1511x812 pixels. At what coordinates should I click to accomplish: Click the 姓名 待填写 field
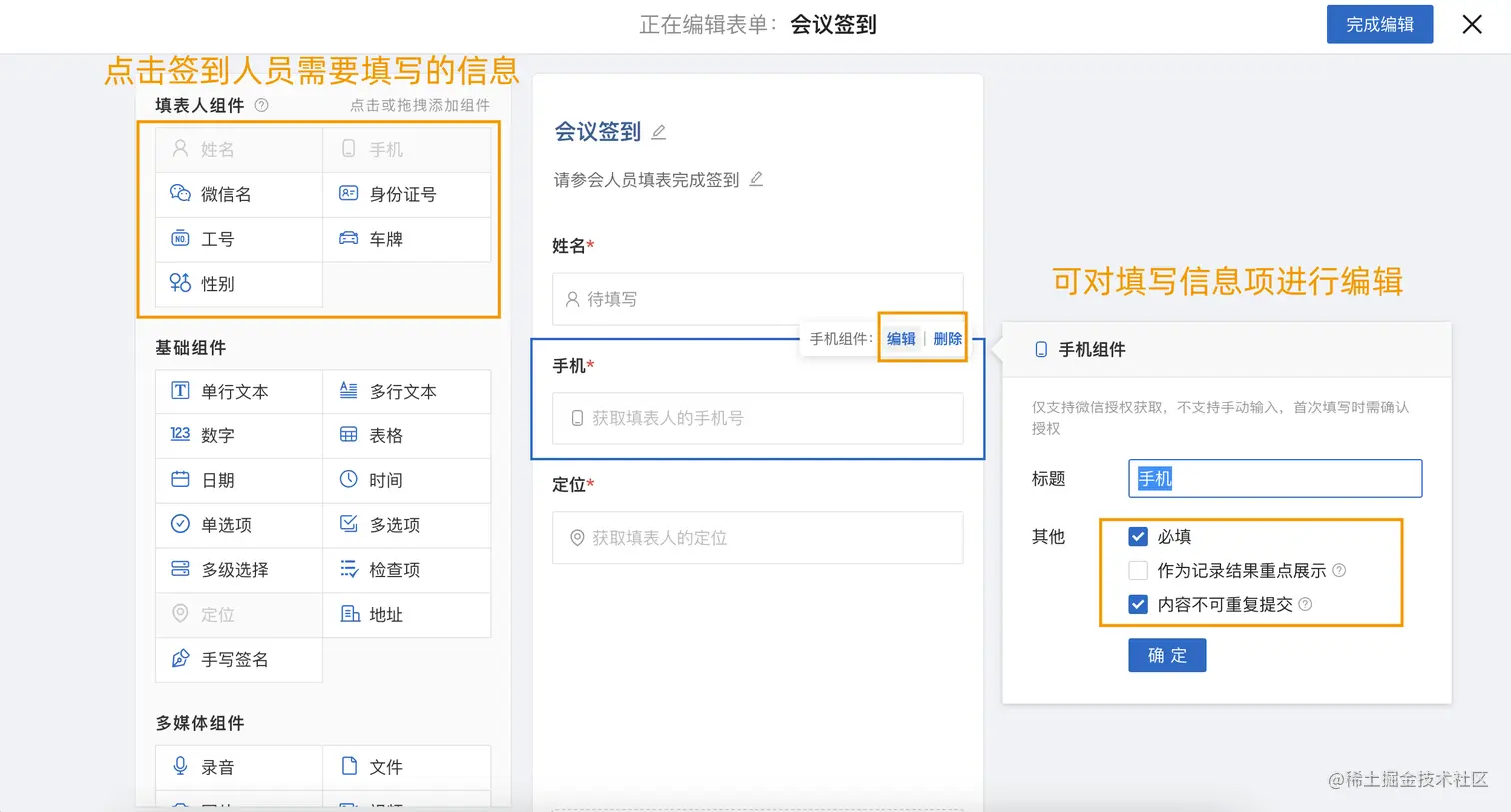(x=757, y=299)
